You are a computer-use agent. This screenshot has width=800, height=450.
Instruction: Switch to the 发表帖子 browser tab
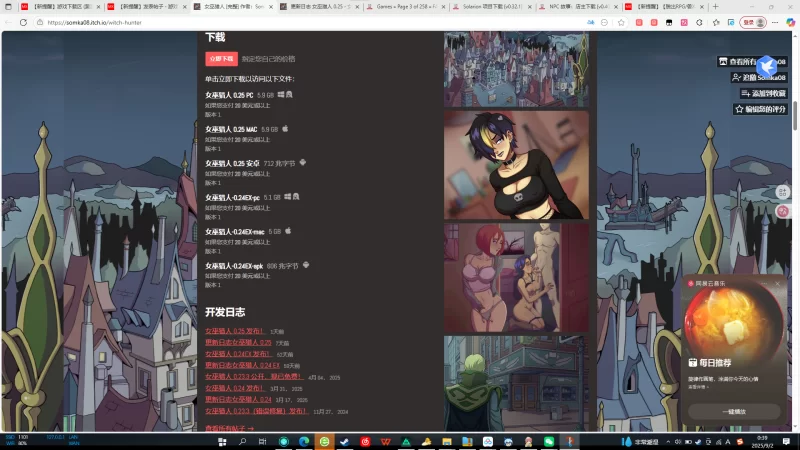coord(147,7)
